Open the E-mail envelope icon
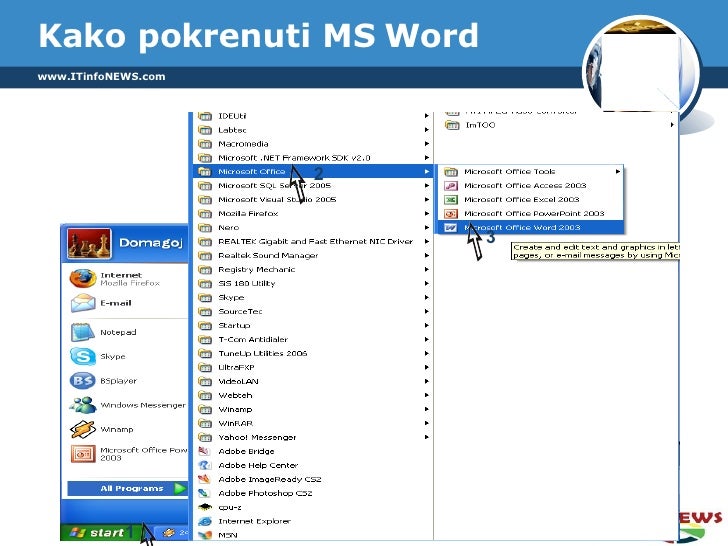Image resolution: width=728 pixels, height=546 pixels. point(83,303)
